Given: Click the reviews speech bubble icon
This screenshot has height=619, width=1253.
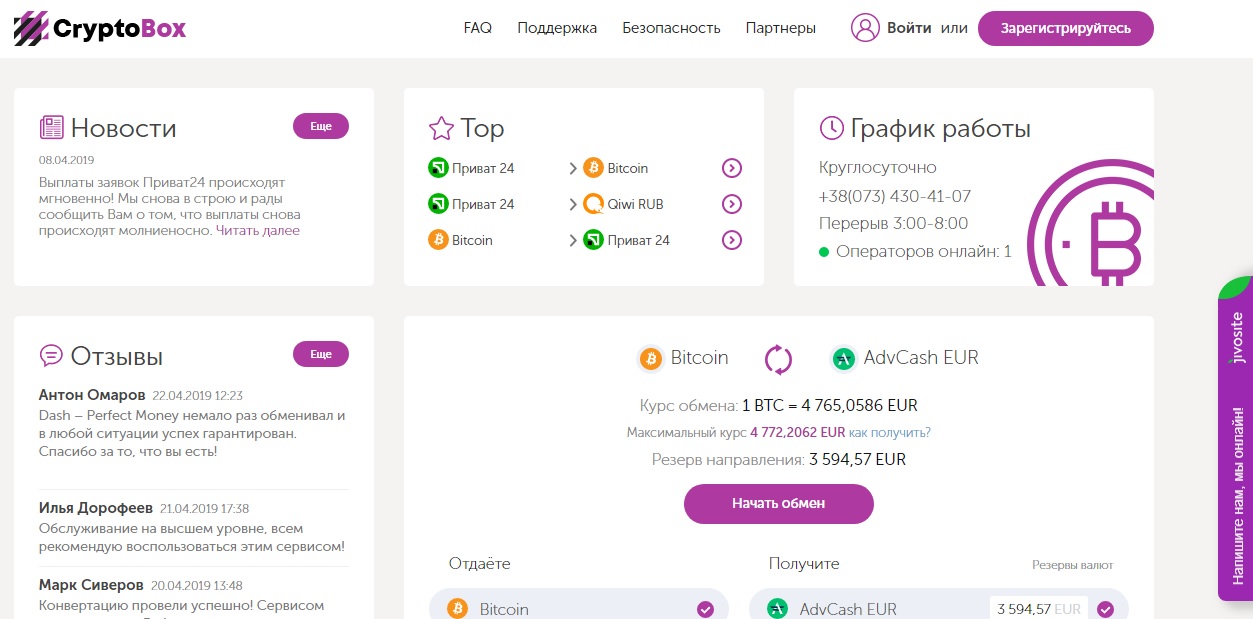Looking at the screenshot, I should 51,356.
